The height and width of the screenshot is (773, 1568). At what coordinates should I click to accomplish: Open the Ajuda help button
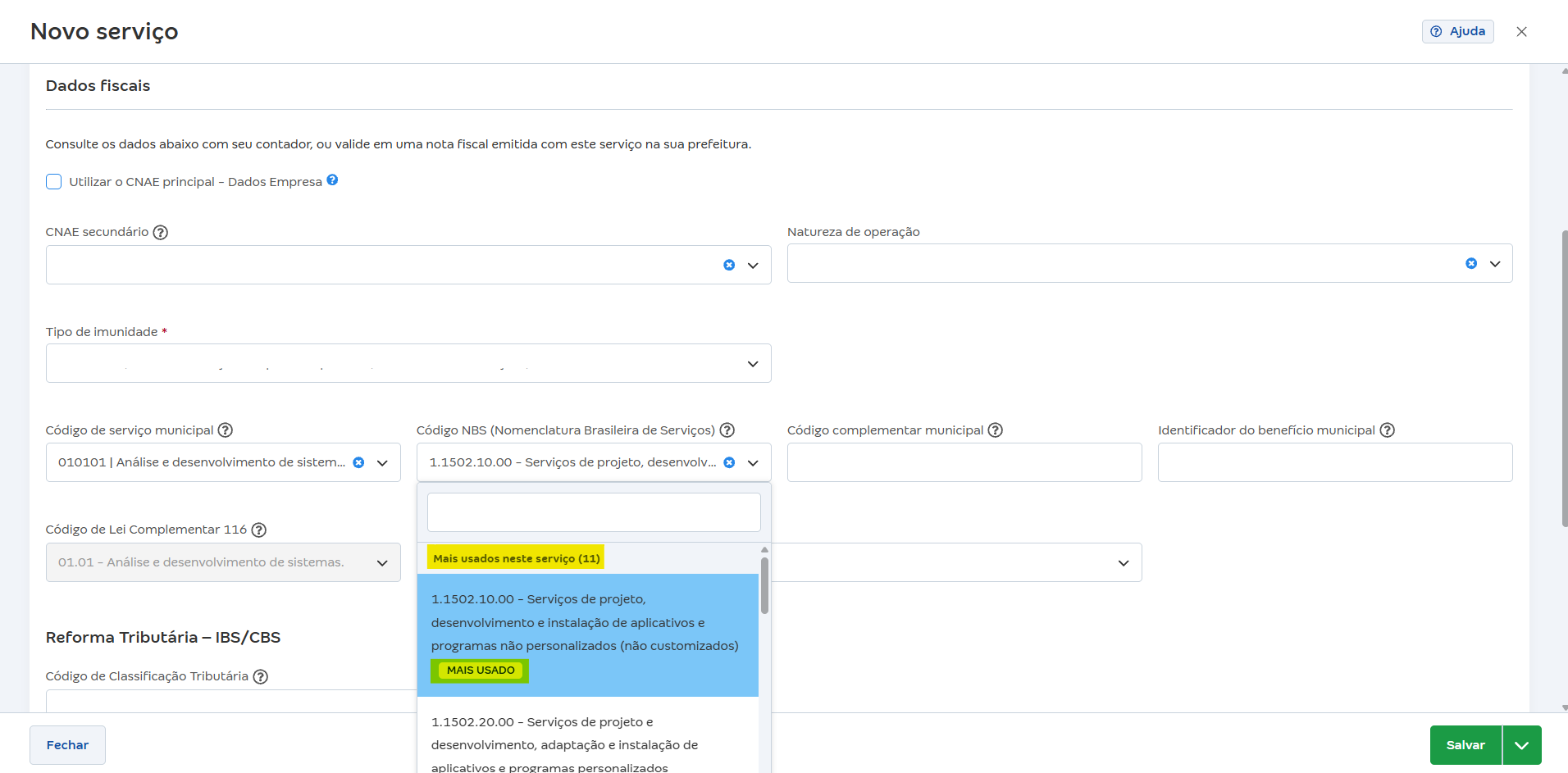[x=1457, y=31]
